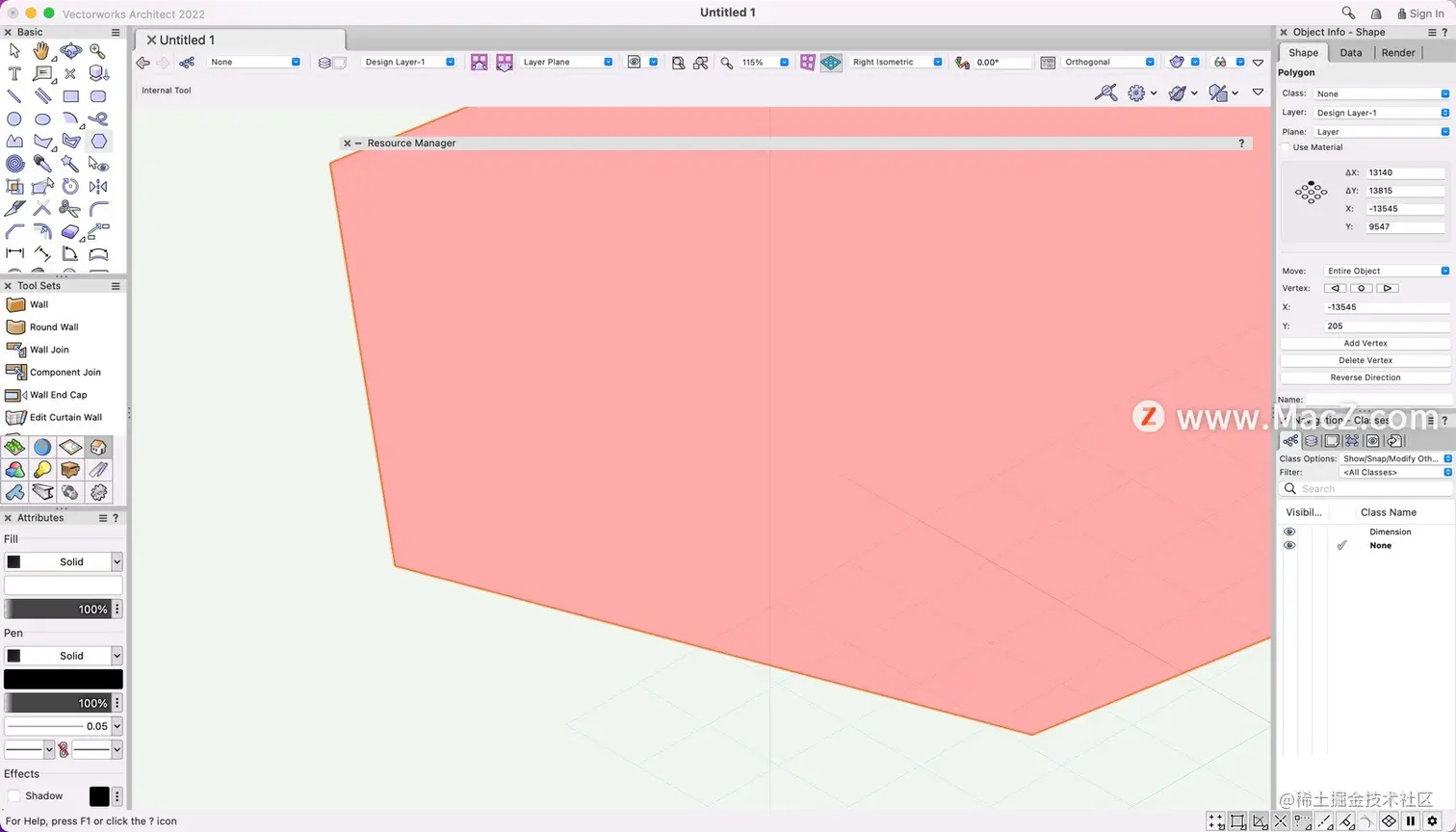The height and width of the screenshot is (832, 1456).
Task: Select the Linear Dimension tool
Action: [x=14, y=253]
